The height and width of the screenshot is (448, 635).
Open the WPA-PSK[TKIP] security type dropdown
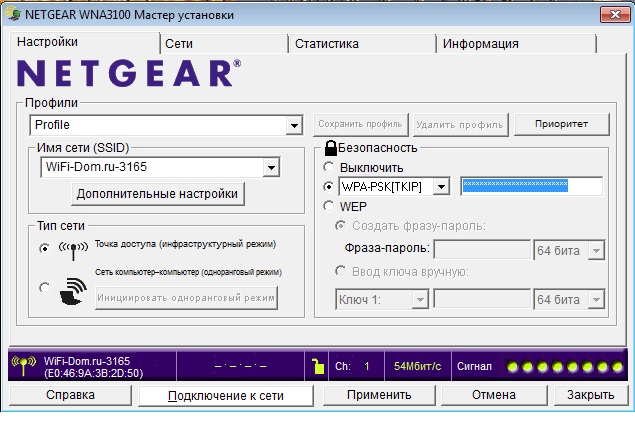pos(443,187)
